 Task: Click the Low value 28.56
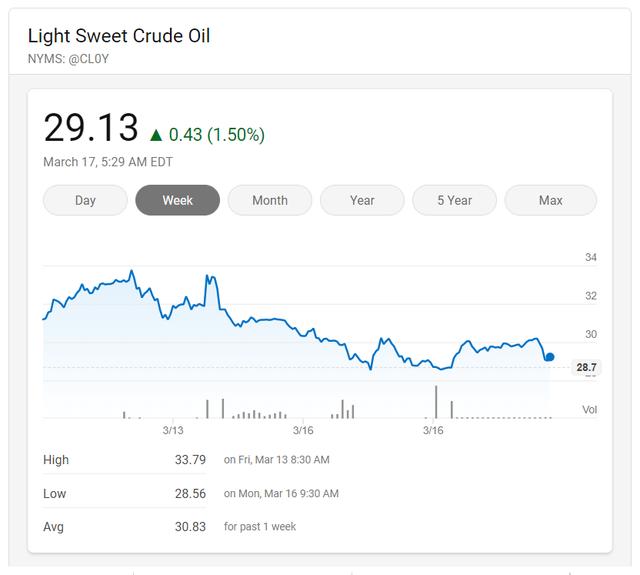(190, 493)
